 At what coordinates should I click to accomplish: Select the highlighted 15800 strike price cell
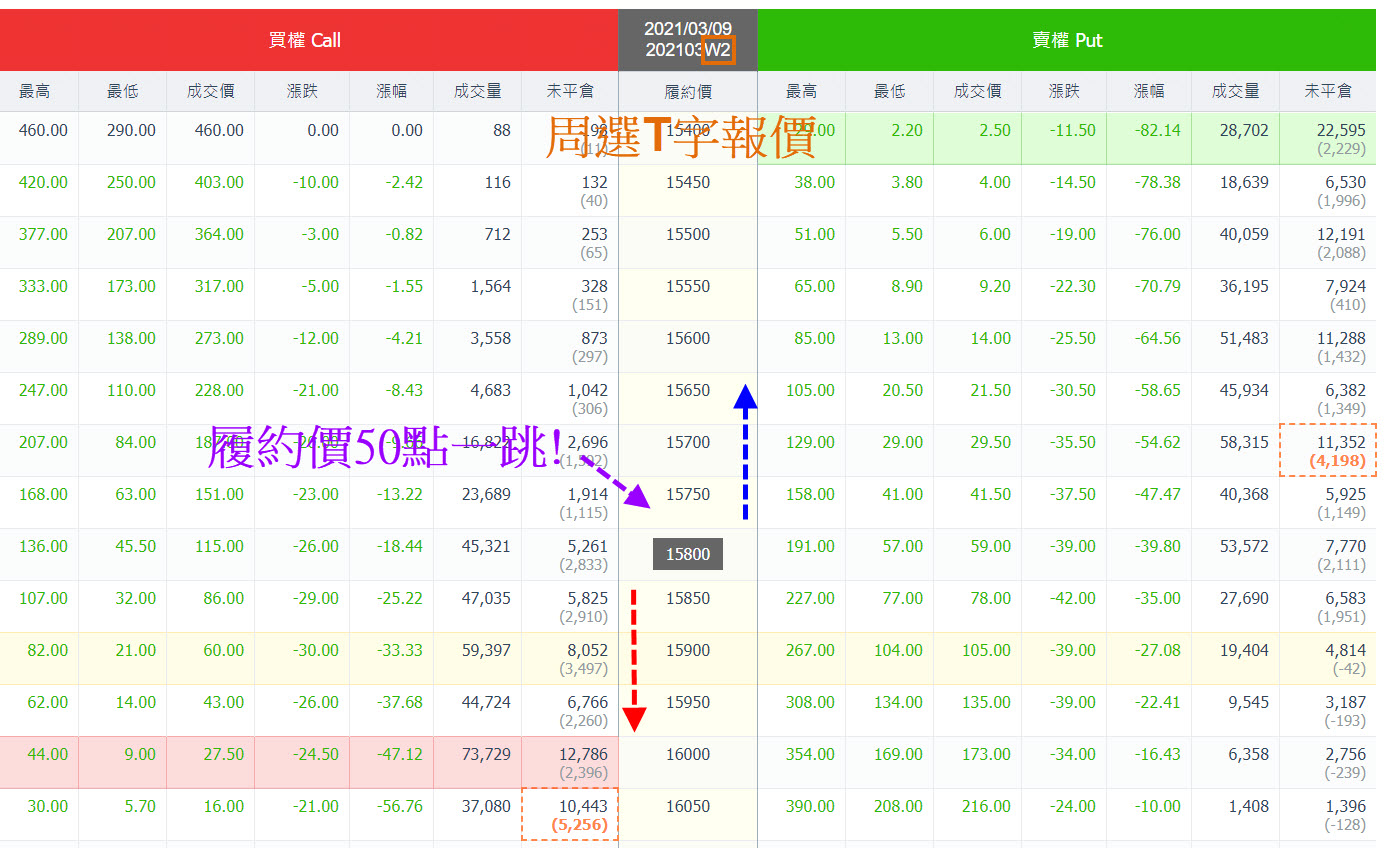(x=687, y=552)
